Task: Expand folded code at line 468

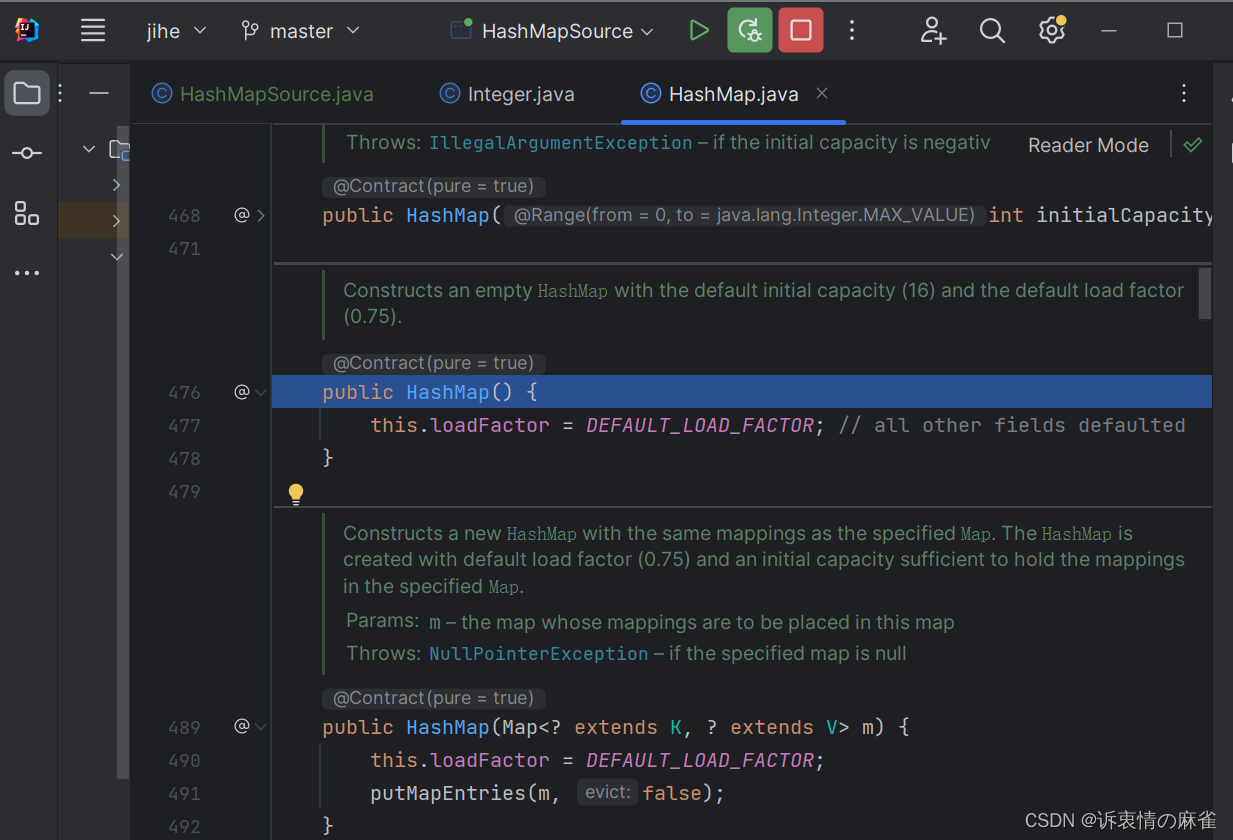Action: coord(261,215)
